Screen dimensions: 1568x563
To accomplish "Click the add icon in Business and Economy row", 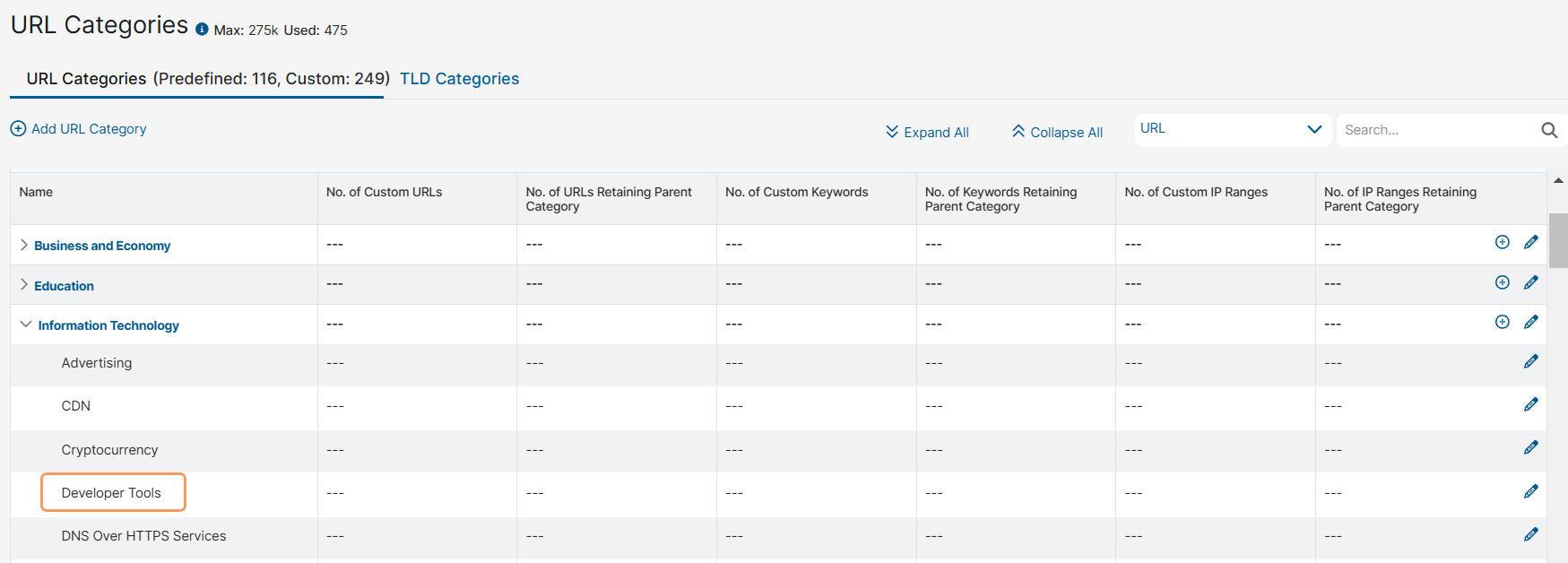I will tap(1502, 242).
